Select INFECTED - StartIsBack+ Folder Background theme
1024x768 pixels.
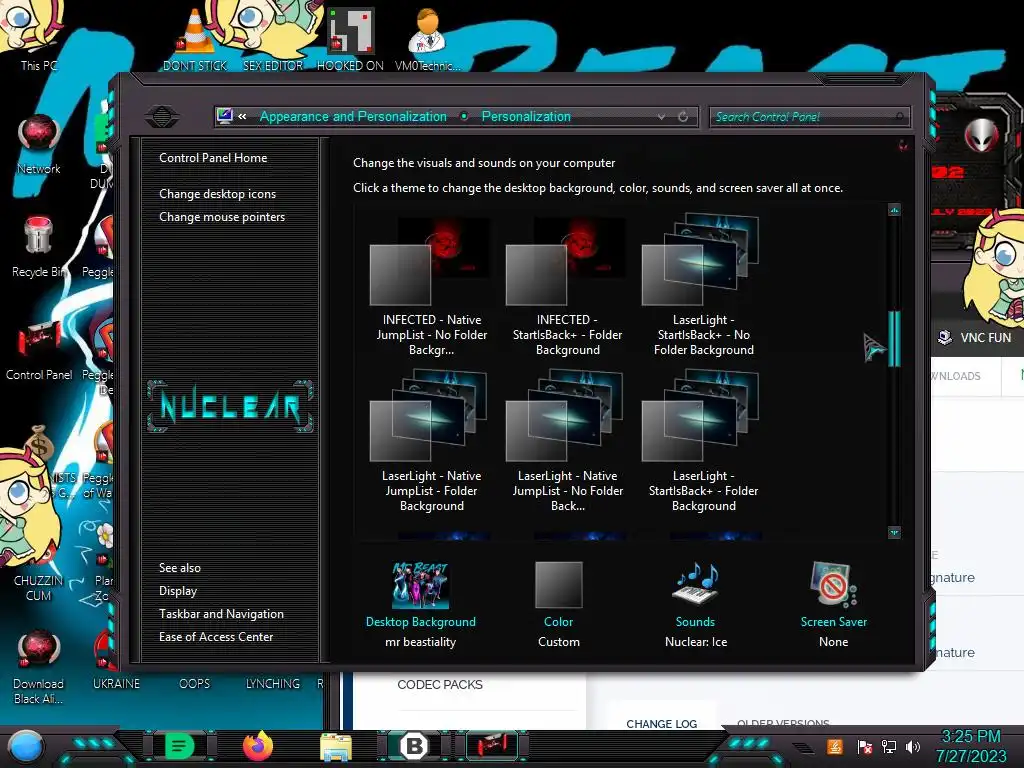click(568, 287)
